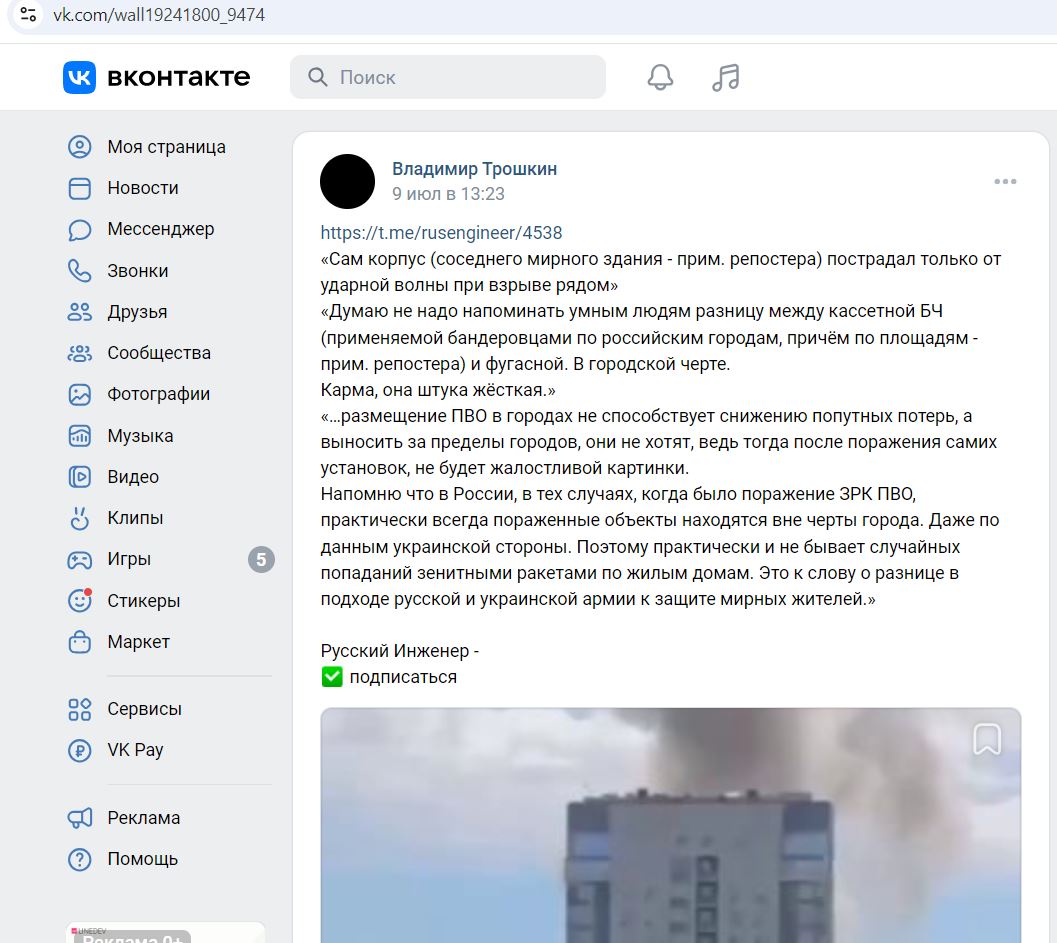Click the Стикеры smiley icon
The width and height of the screenshot is (1057, 943).
80,601
